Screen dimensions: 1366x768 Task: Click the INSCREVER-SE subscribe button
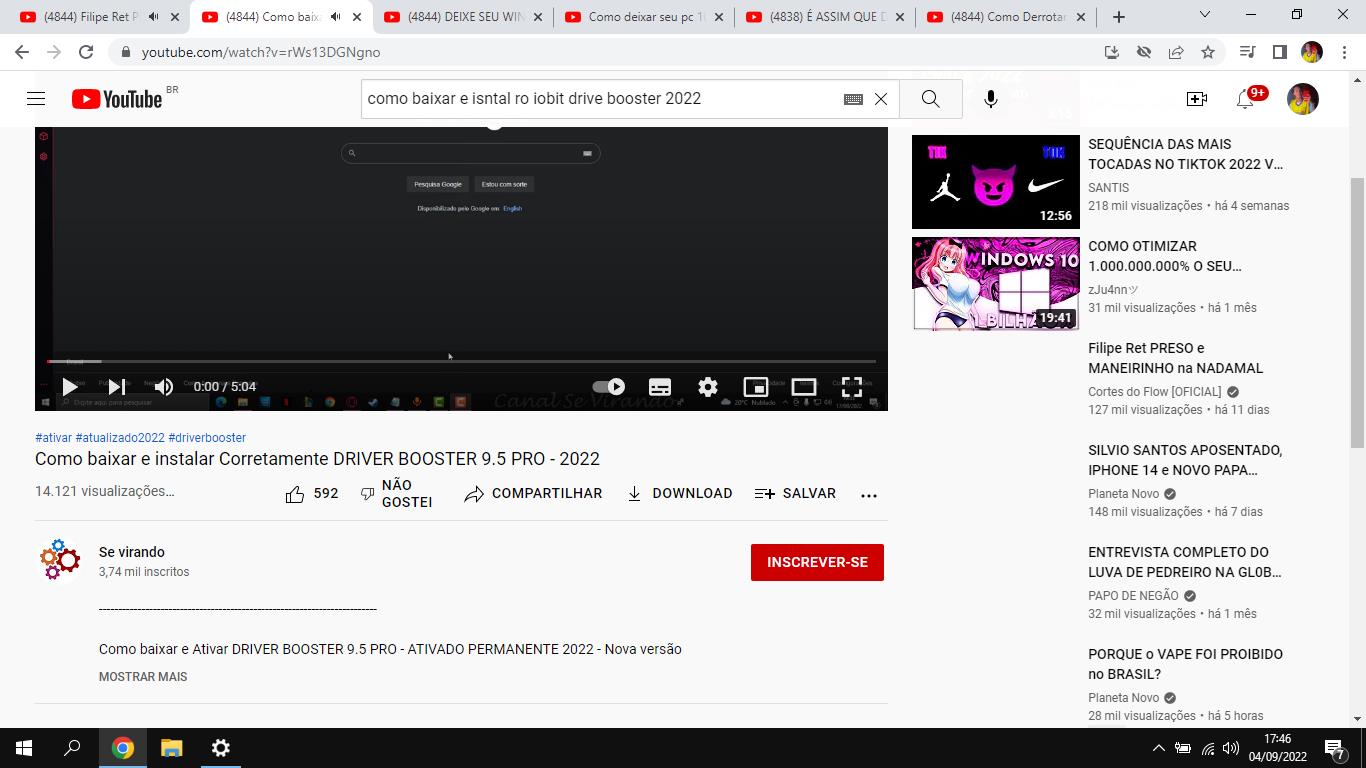(817, 562)
